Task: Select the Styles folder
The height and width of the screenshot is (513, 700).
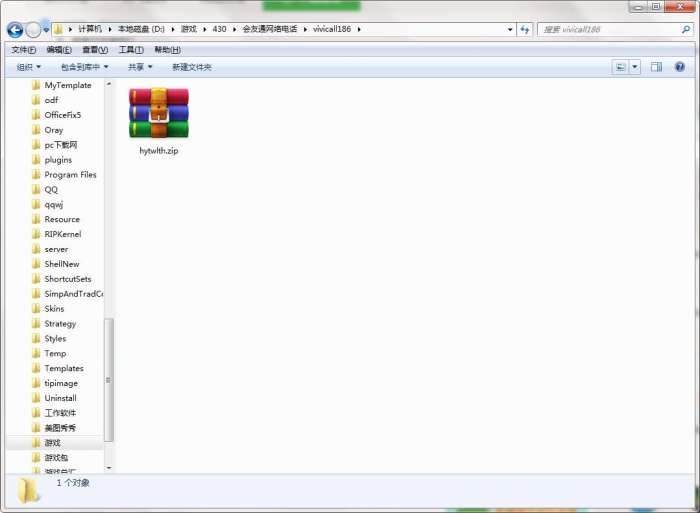Action: 55,338
